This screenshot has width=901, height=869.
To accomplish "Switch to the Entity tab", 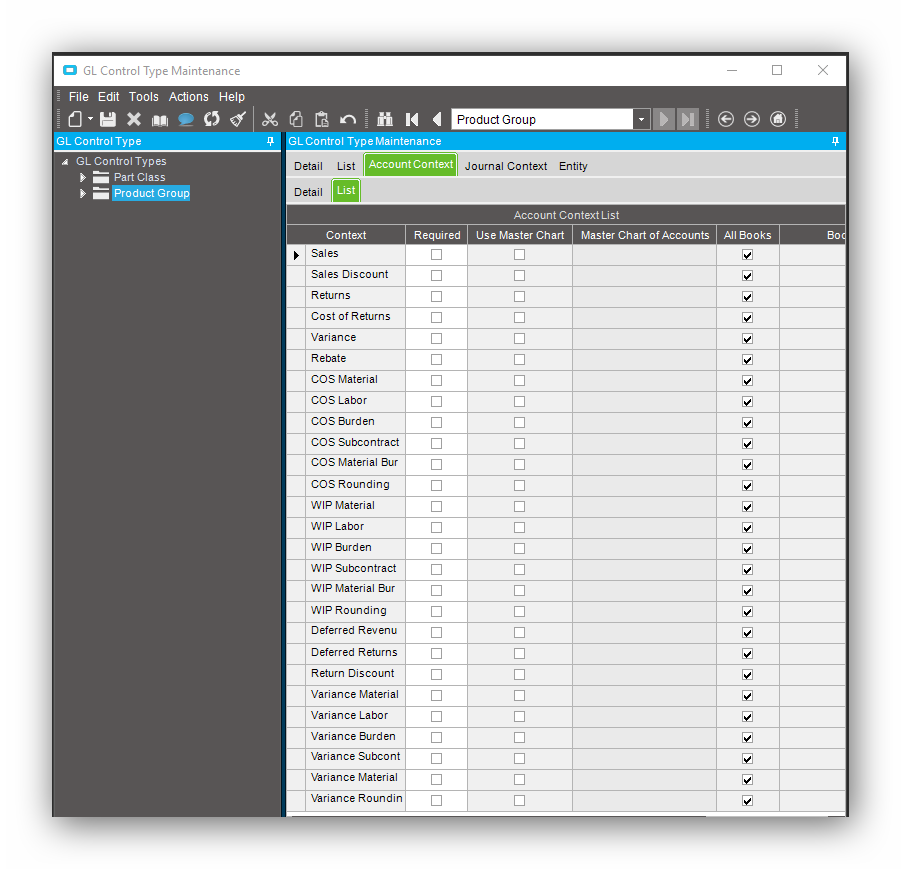I will point(573,166).
